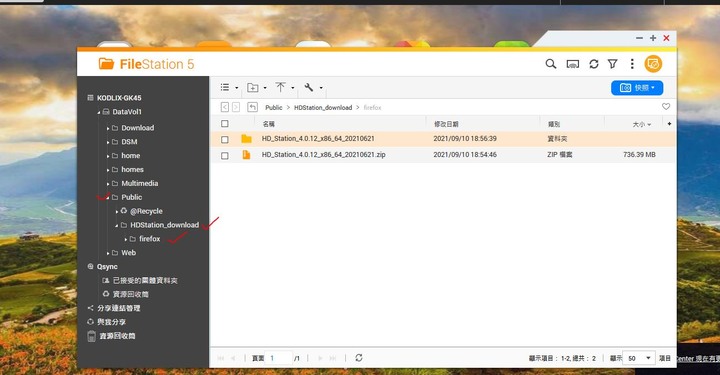720x375 pixels.
Task: Select the DSM folder in tree
Action: point(129,142)
